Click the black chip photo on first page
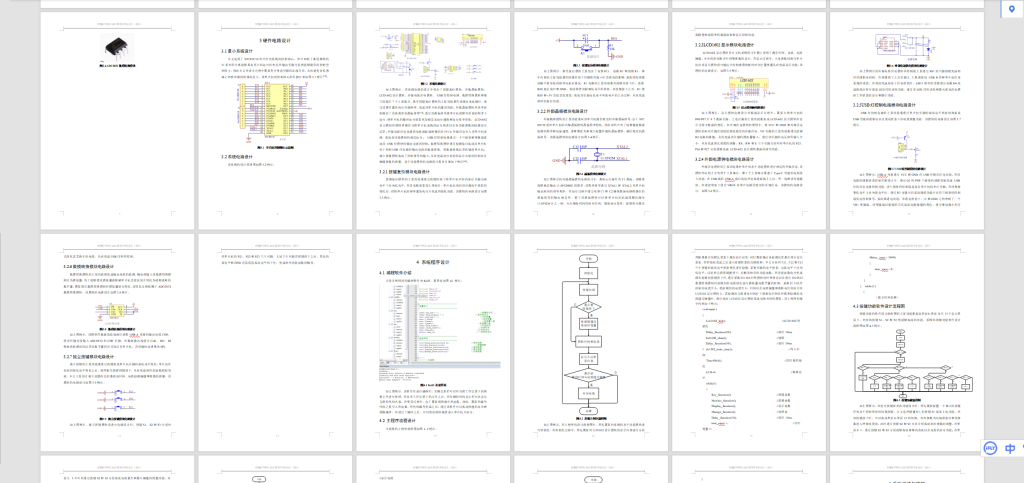The height and width of the screenshot is (483, 1024). (119, 47)
